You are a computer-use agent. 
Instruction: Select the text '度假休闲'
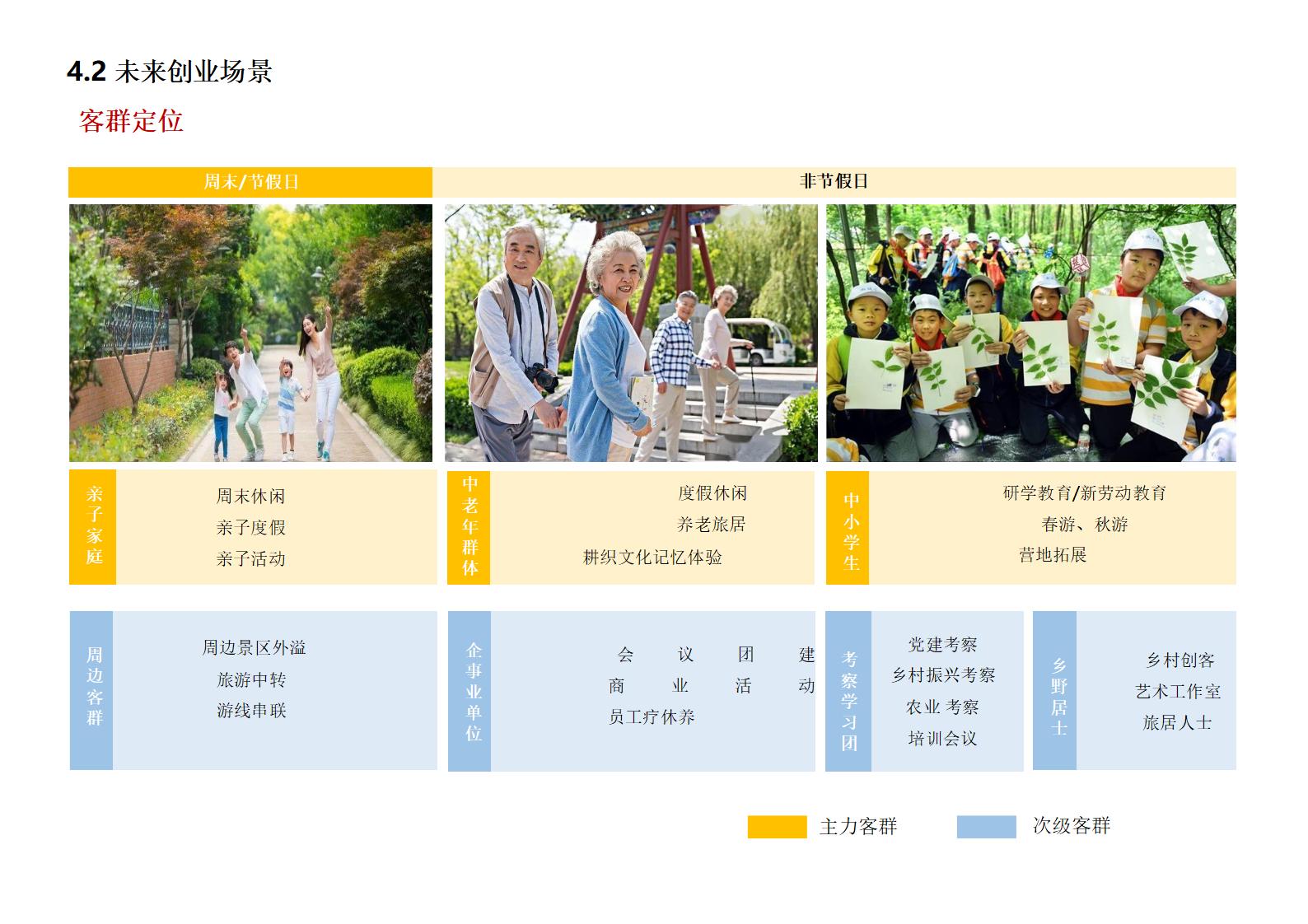pyautogui.click(x=712, y=493)
